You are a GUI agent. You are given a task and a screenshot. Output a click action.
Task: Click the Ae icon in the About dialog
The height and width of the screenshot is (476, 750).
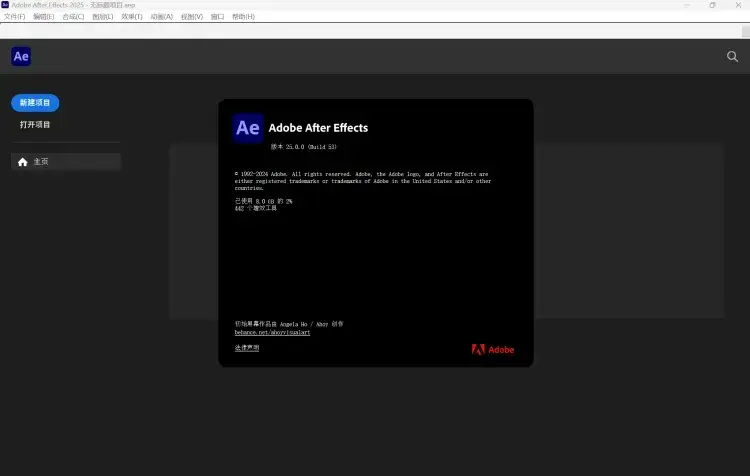click(247, 128)
